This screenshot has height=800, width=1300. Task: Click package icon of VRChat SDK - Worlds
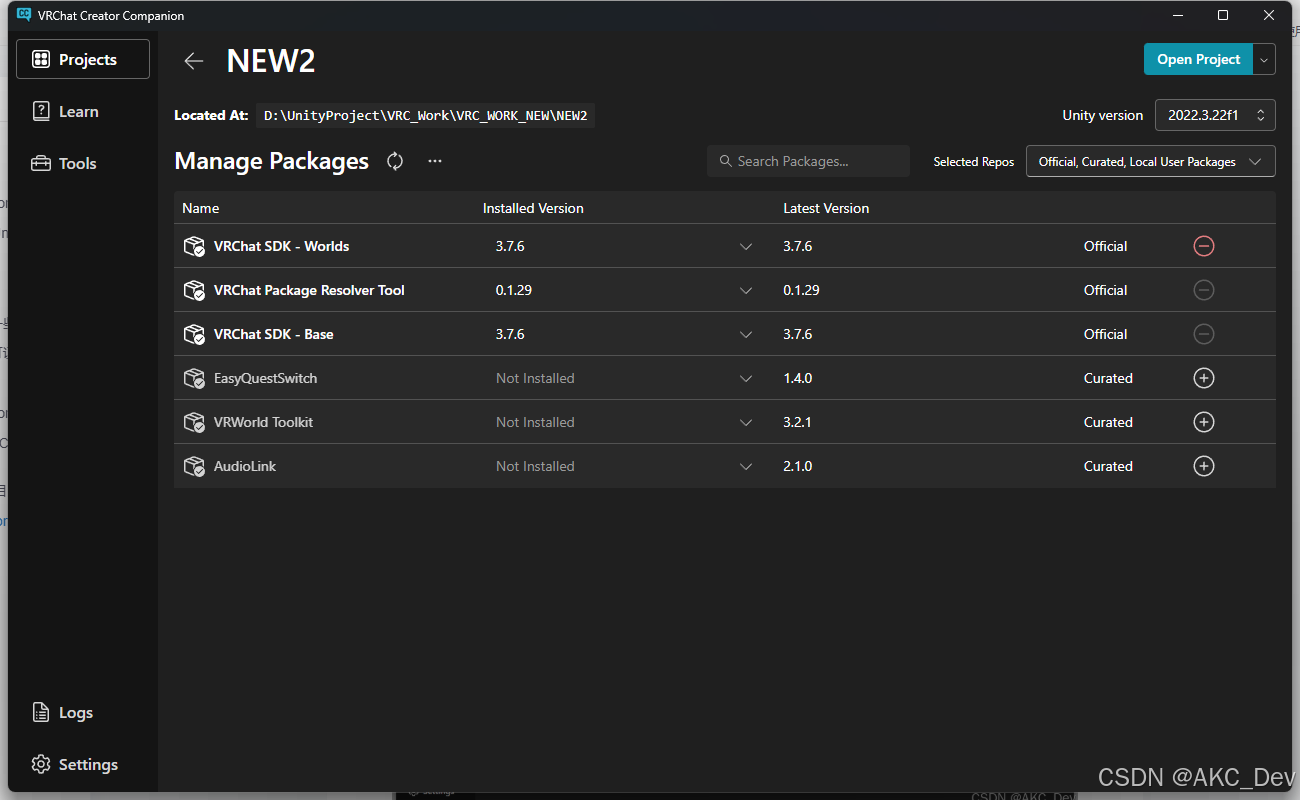[x=194, y=246]
